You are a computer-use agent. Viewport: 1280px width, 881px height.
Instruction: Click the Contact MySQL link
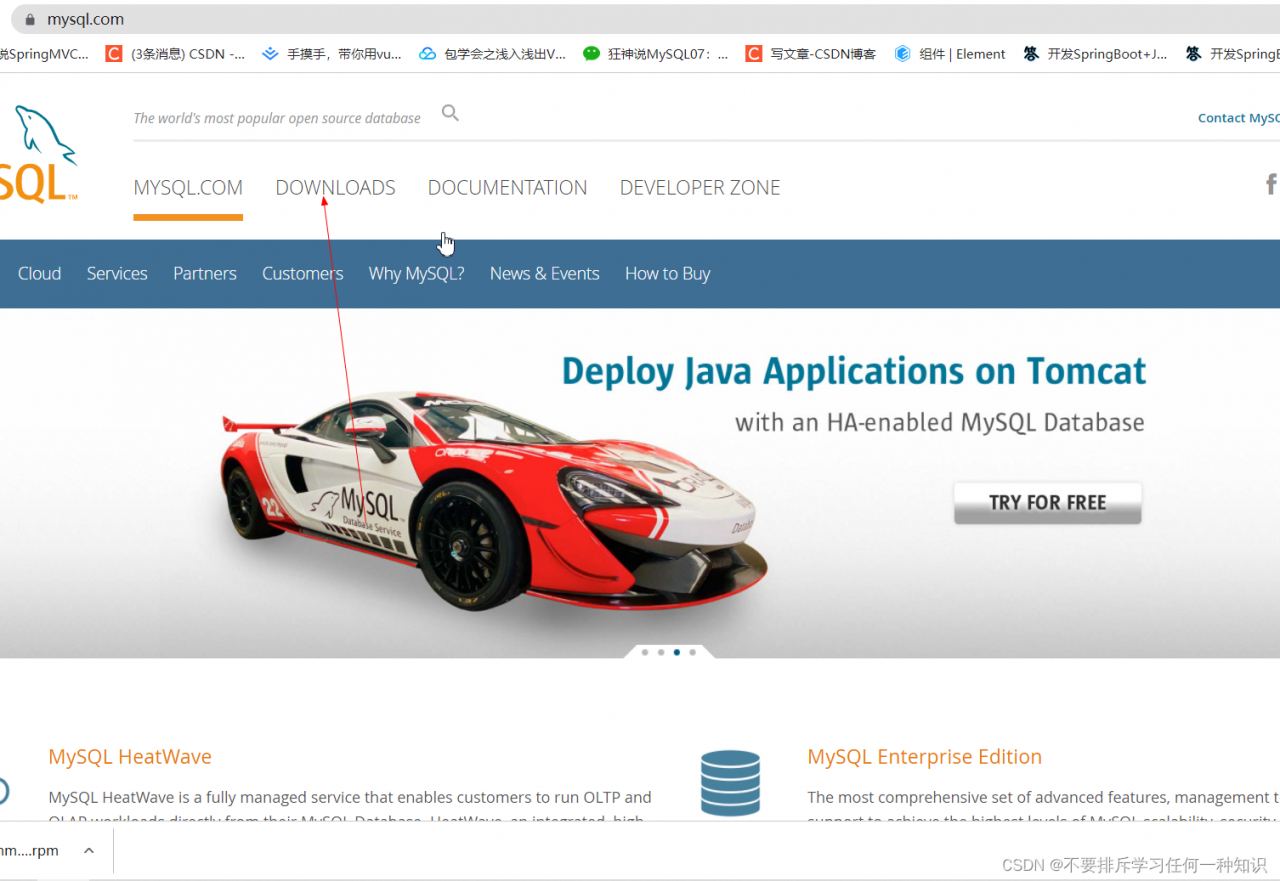coord(1239,118)
